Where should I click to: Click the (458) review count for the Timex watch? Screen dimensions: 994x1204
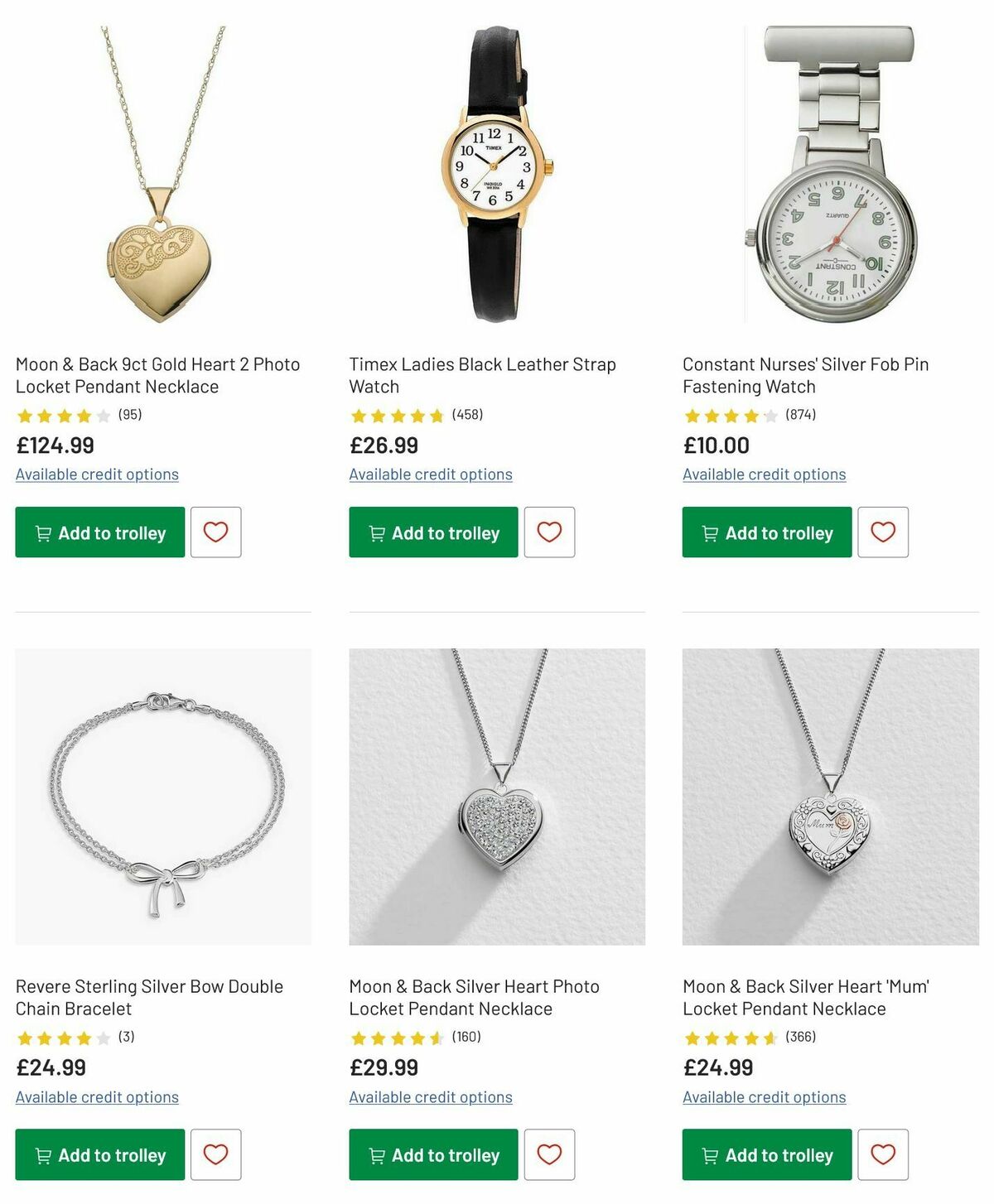point(467,415)
